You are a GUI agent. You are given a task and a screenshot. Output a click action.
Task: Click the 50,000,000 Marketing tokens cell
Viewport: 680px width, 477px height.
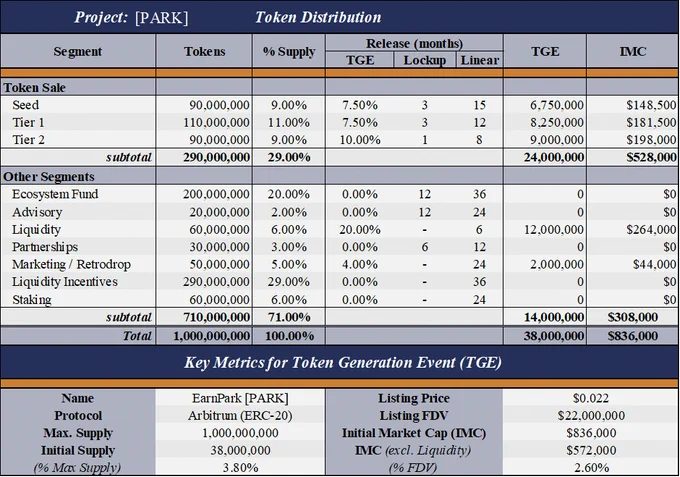[x=219, y=265]
